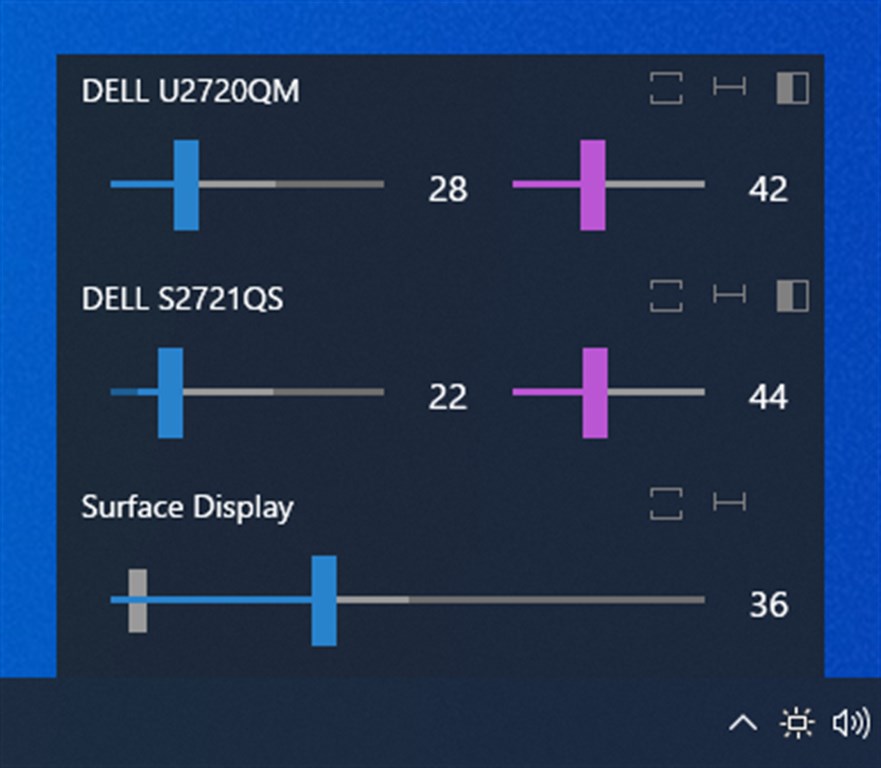This screenshot has width=881, height=768.
Task: Click the volume speaker tray icon
Action: [850, 722]
